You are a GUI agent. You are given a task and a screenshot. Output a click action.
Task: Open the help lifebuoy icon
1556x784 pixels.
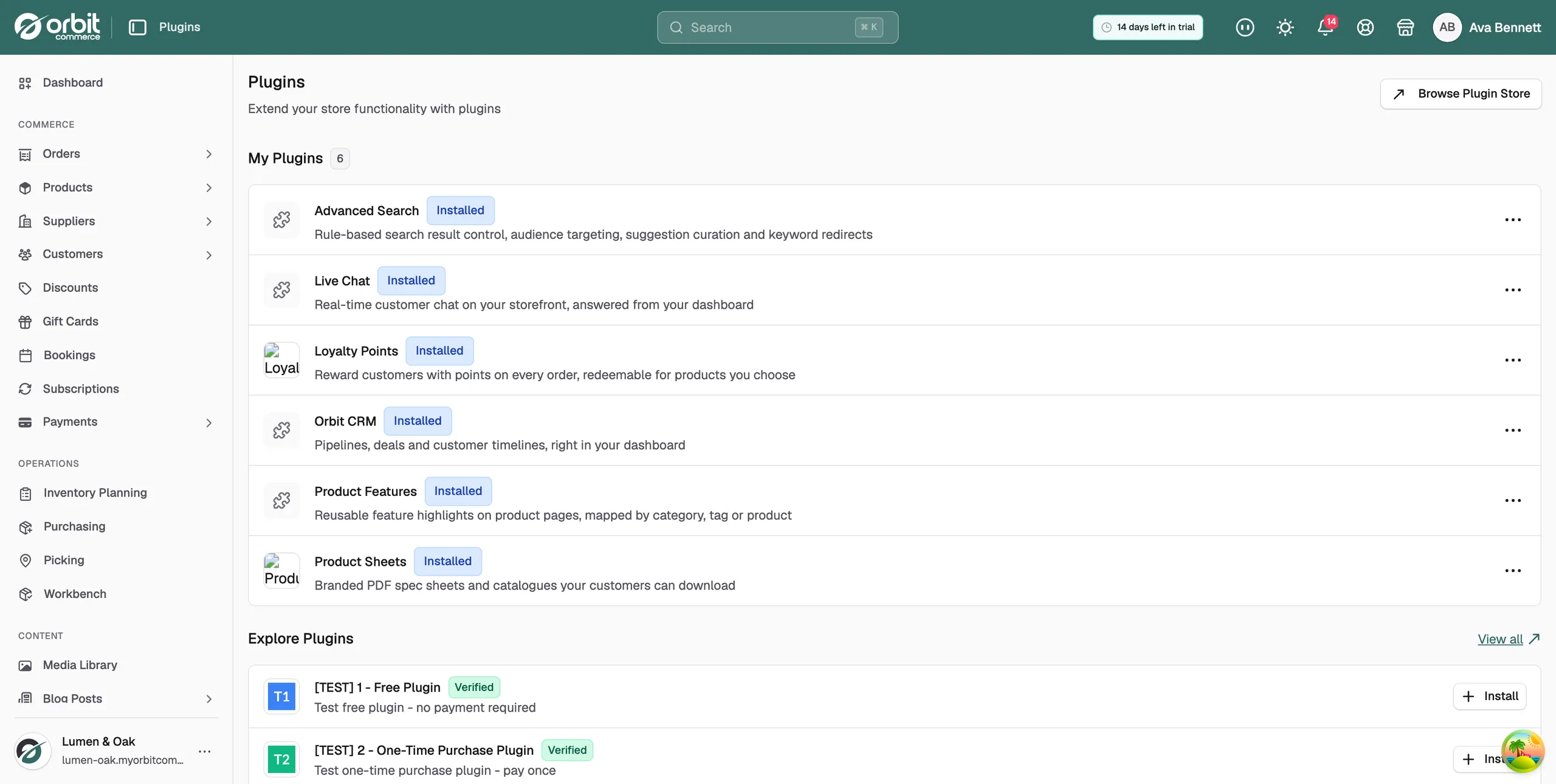(x=1365, y=27)
